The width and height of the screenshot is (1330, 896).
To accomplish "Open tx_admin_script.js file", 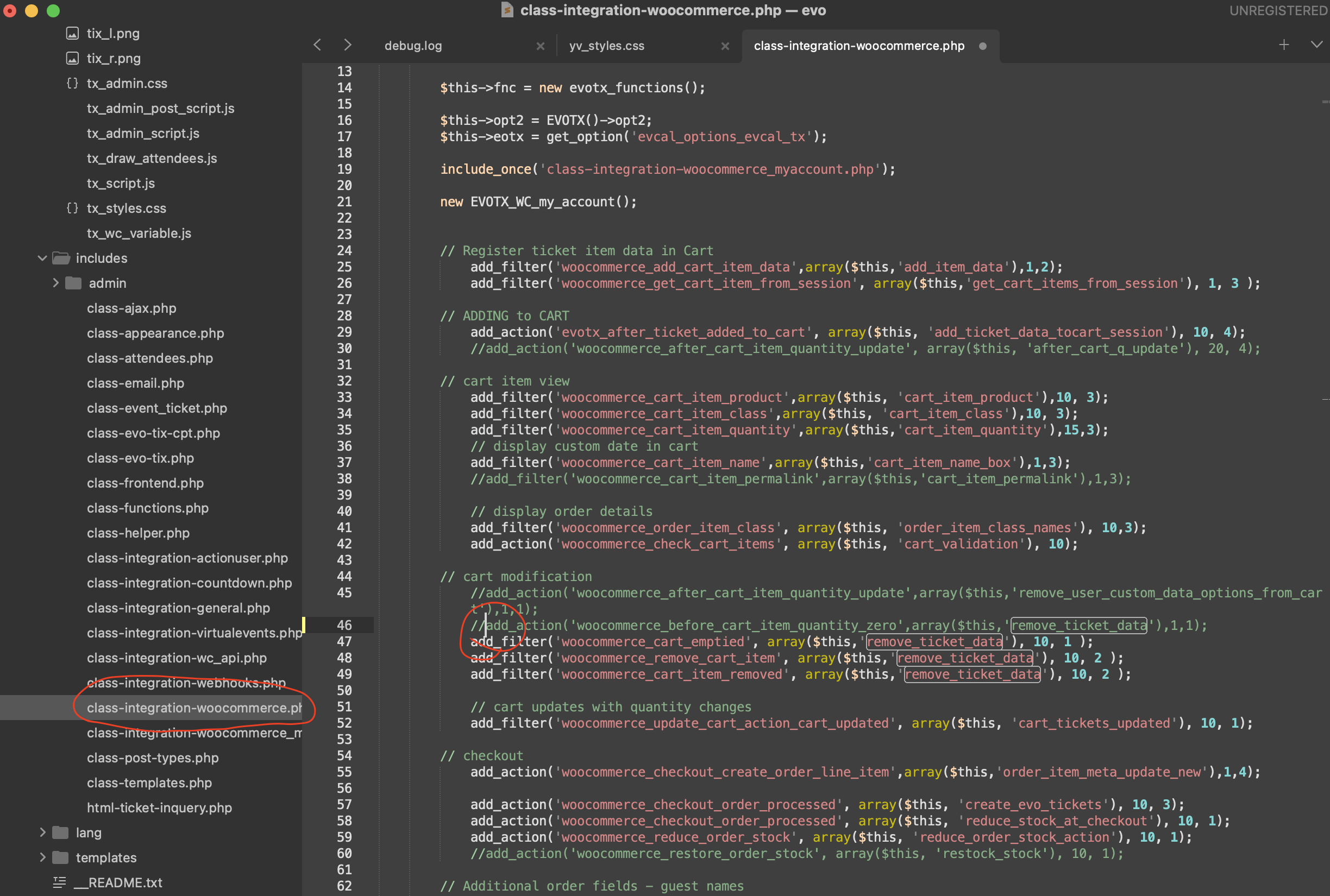I will coord(143,133).
